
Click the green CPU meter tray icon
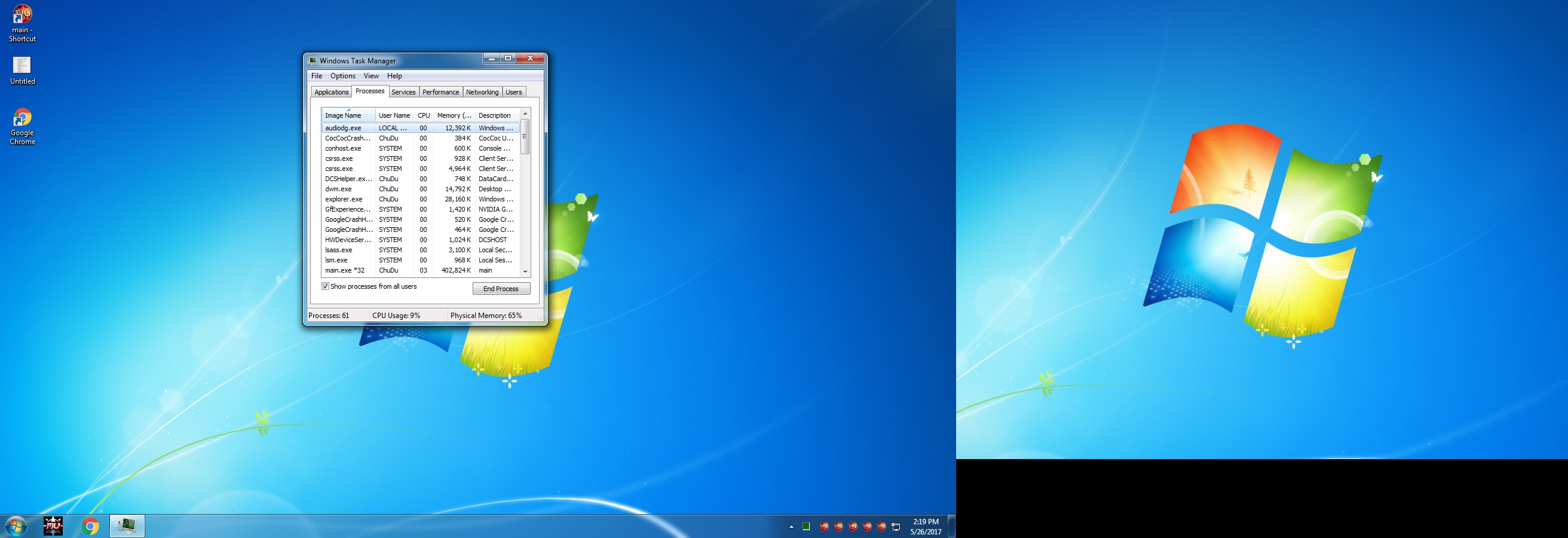(x=806, y=527)
